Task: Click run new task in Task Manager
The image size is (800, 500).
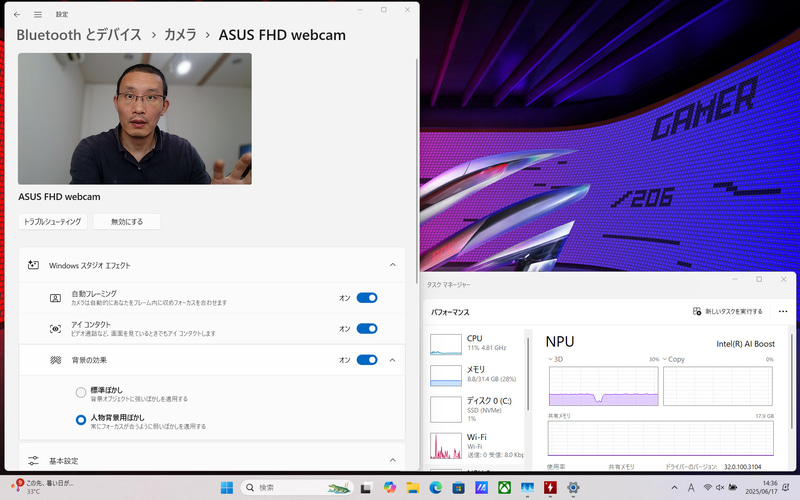Action: coord(728,311)
